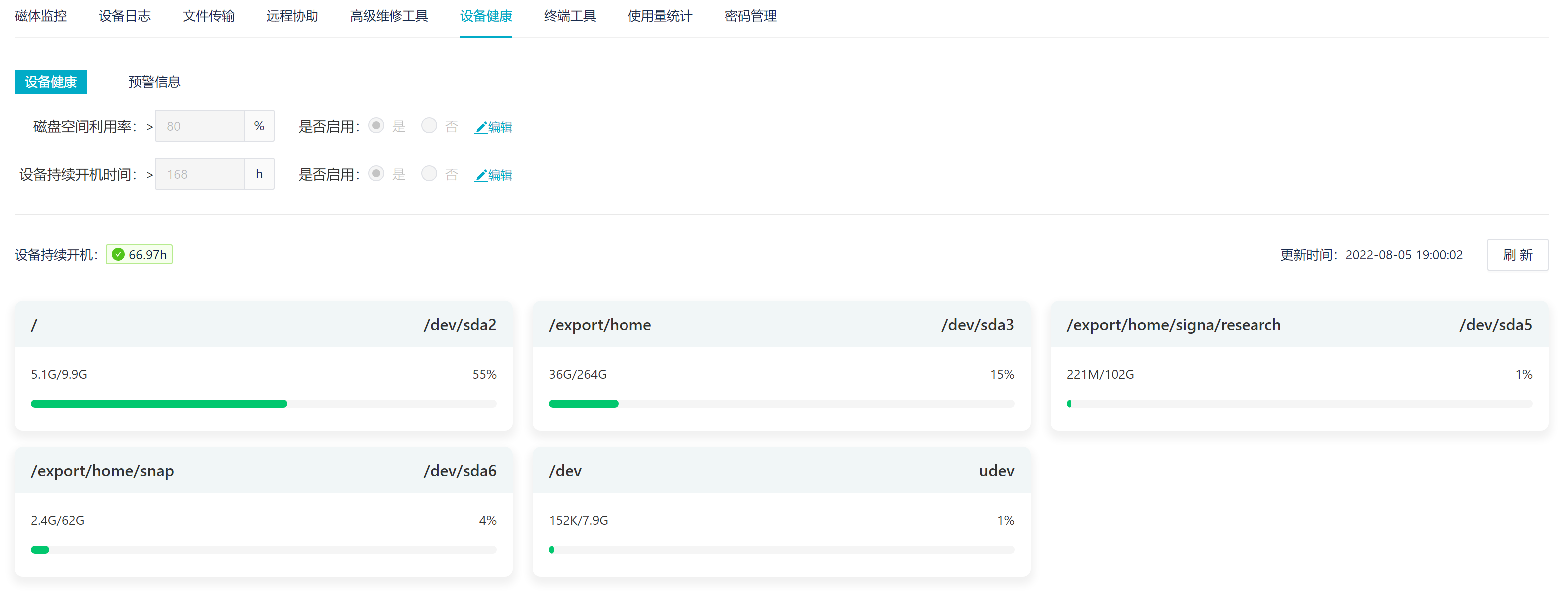Open the 文件传输 tab
Viewport: 1568px width, 595px height.
[x=208, y=16]
